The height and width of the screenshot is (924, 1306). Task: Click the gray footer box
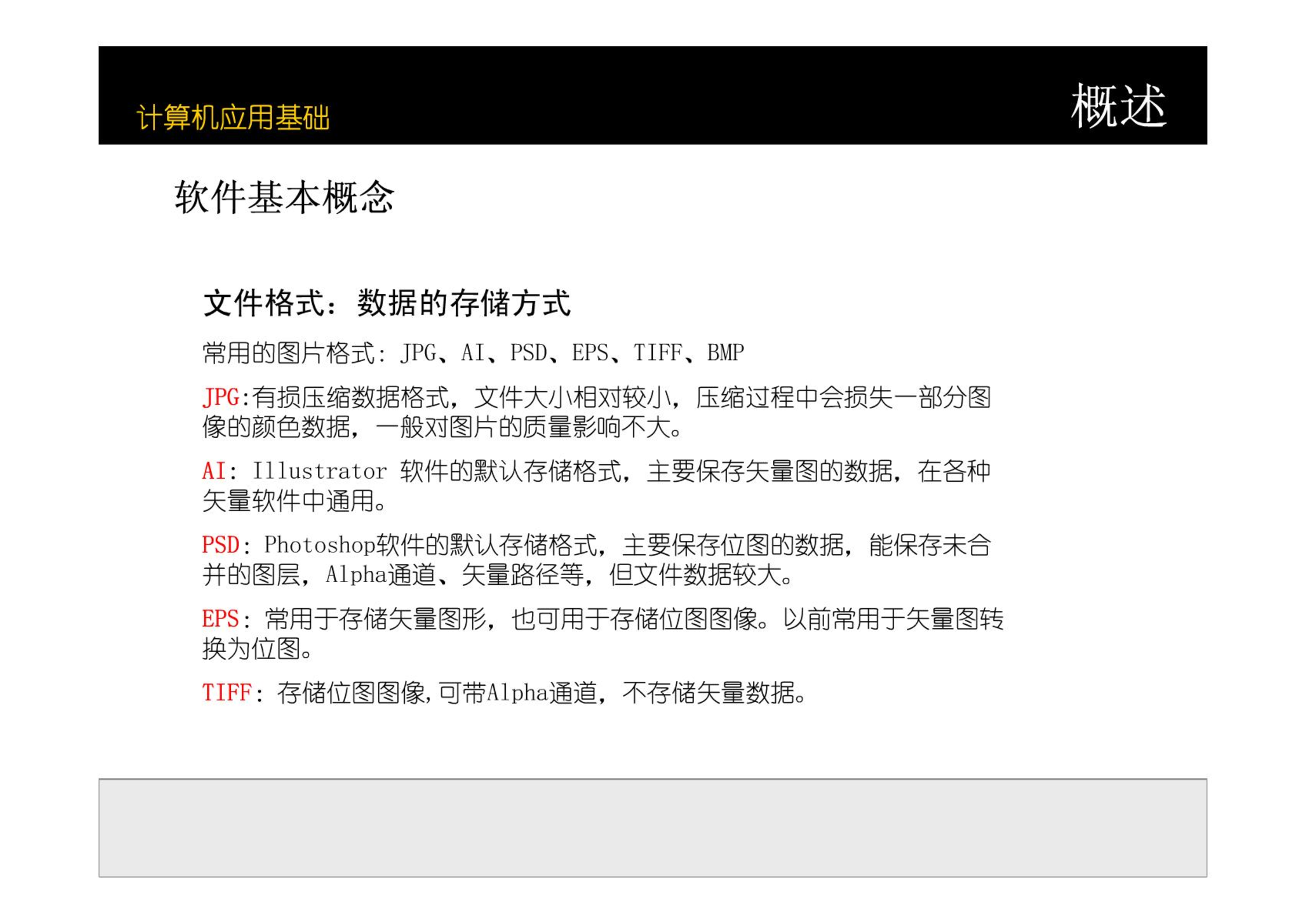tap(653, 828)
